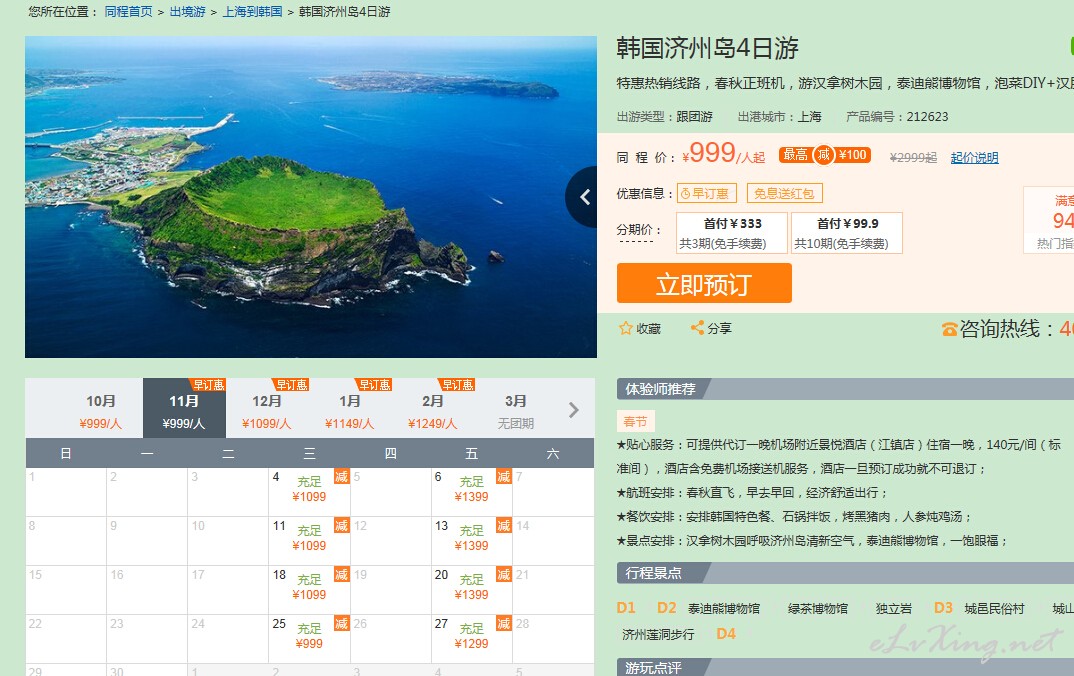Click the 济州莲洞步行 attraction link

click(x=658, y=634)
